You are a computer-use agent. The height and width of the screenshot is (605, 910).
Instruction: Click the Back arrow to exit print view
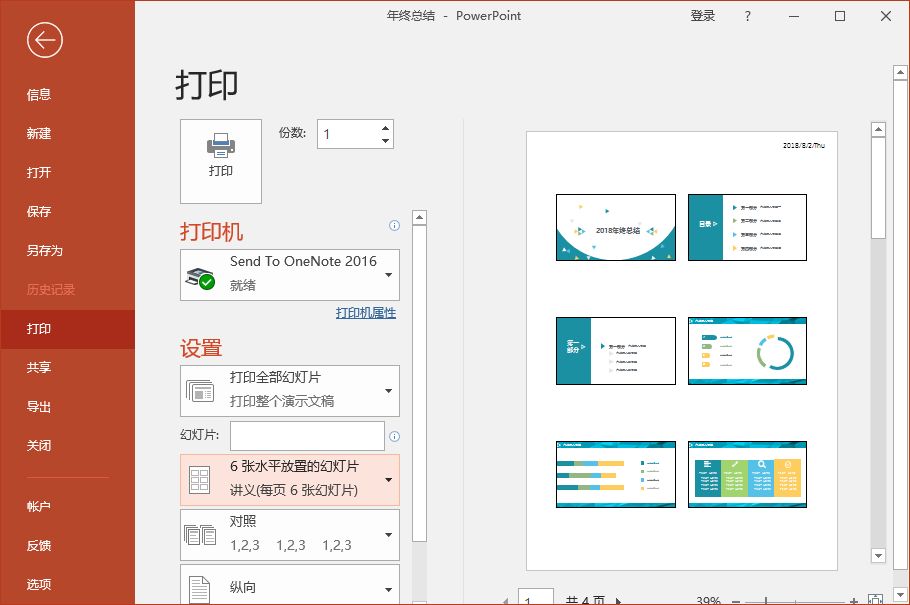pos(42,40)
